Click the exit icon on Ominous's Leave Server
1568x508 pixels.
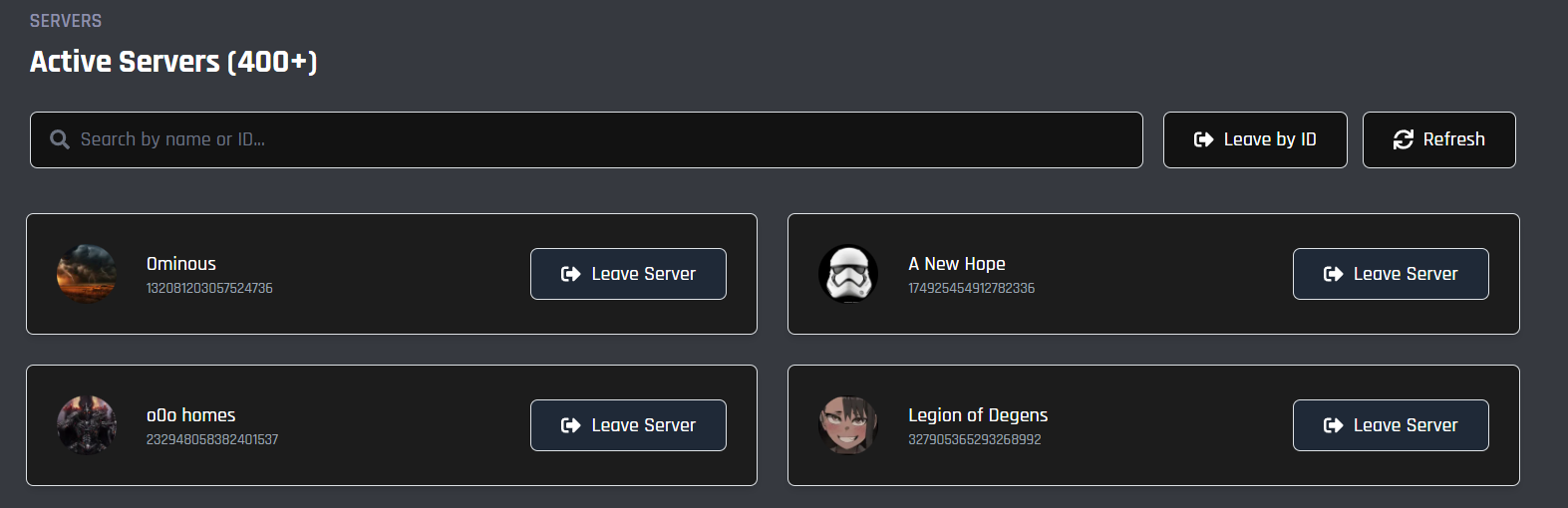pos(571,274)
